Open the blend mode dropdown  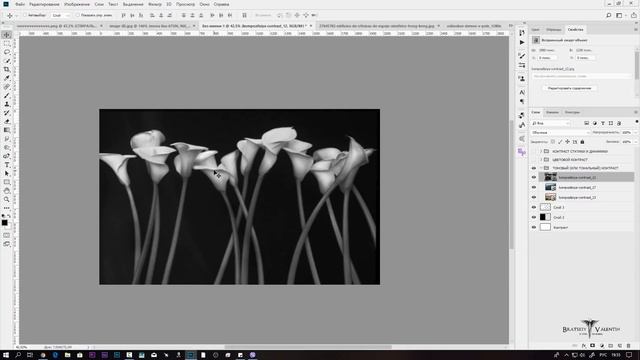coord(560,132)
